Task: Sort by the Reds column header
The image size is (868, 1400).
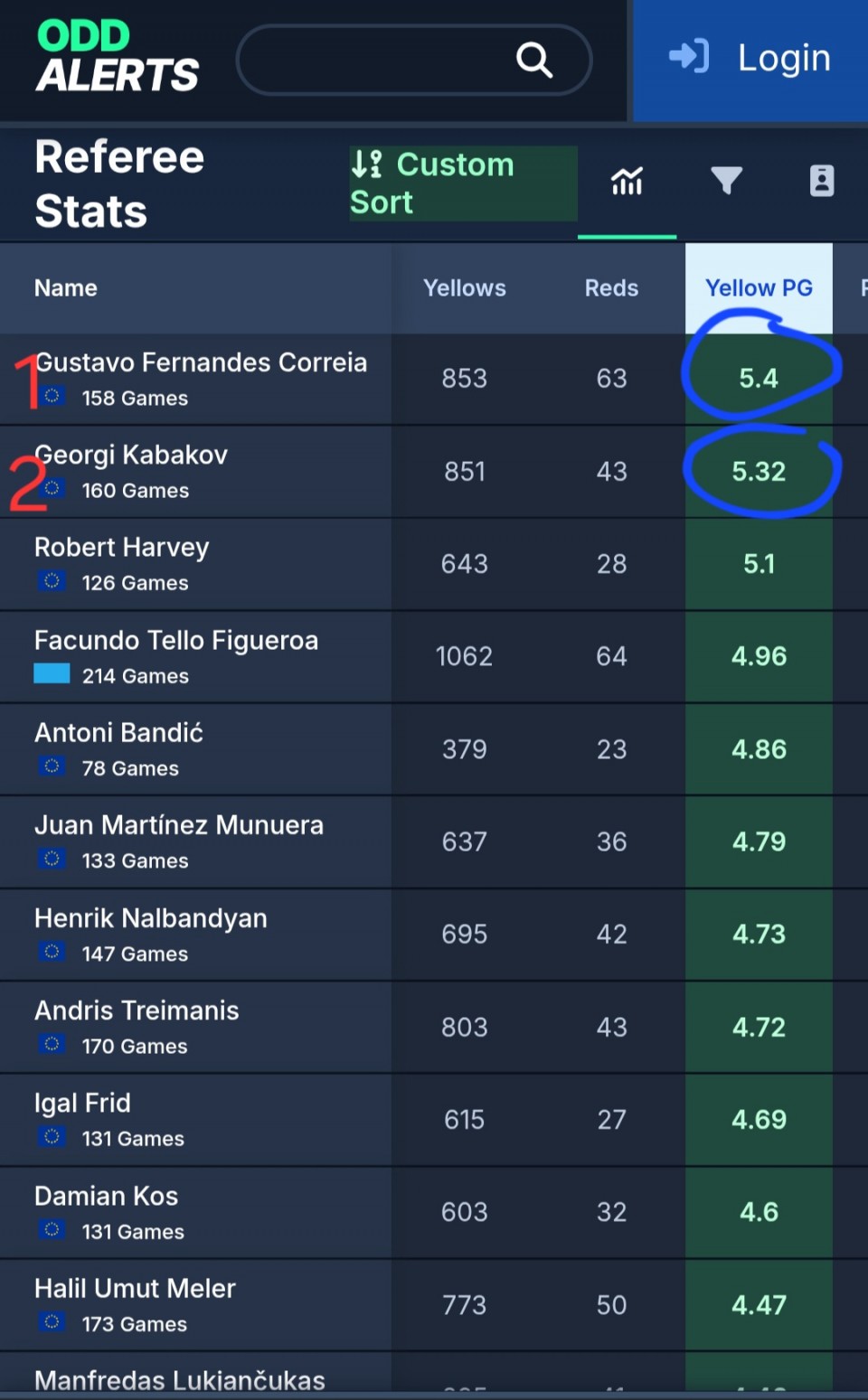Action: [611, 288]
